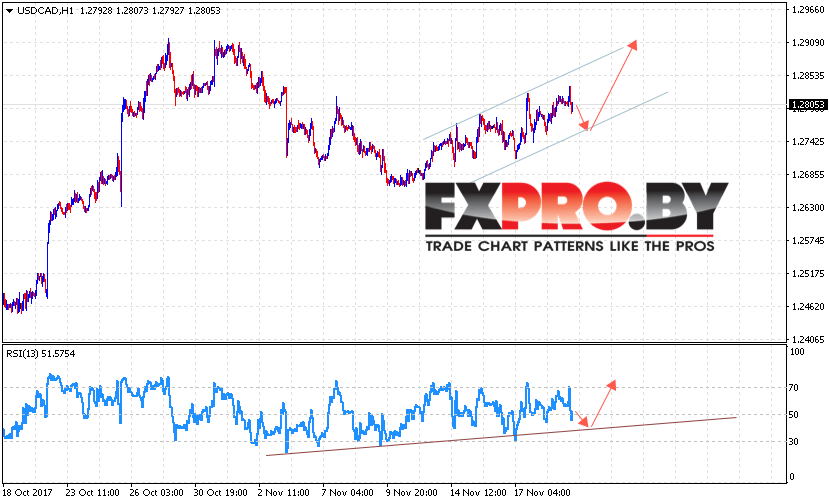This screenshot has width=829, height=504.
Task: Select the 1.27425 price axis label
Action: tap(808, 141)
